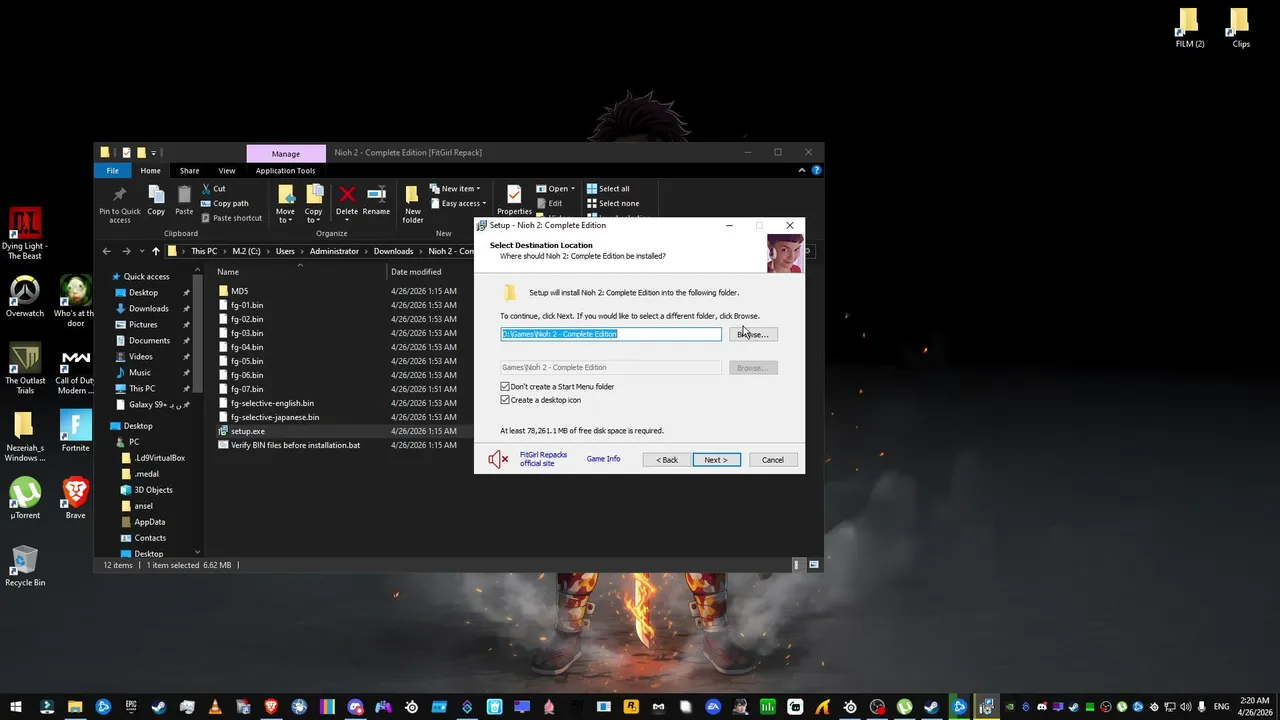Select setup.exe in the file list
This screenshot has width=1280, height=720.
click(x=248, y=431)
